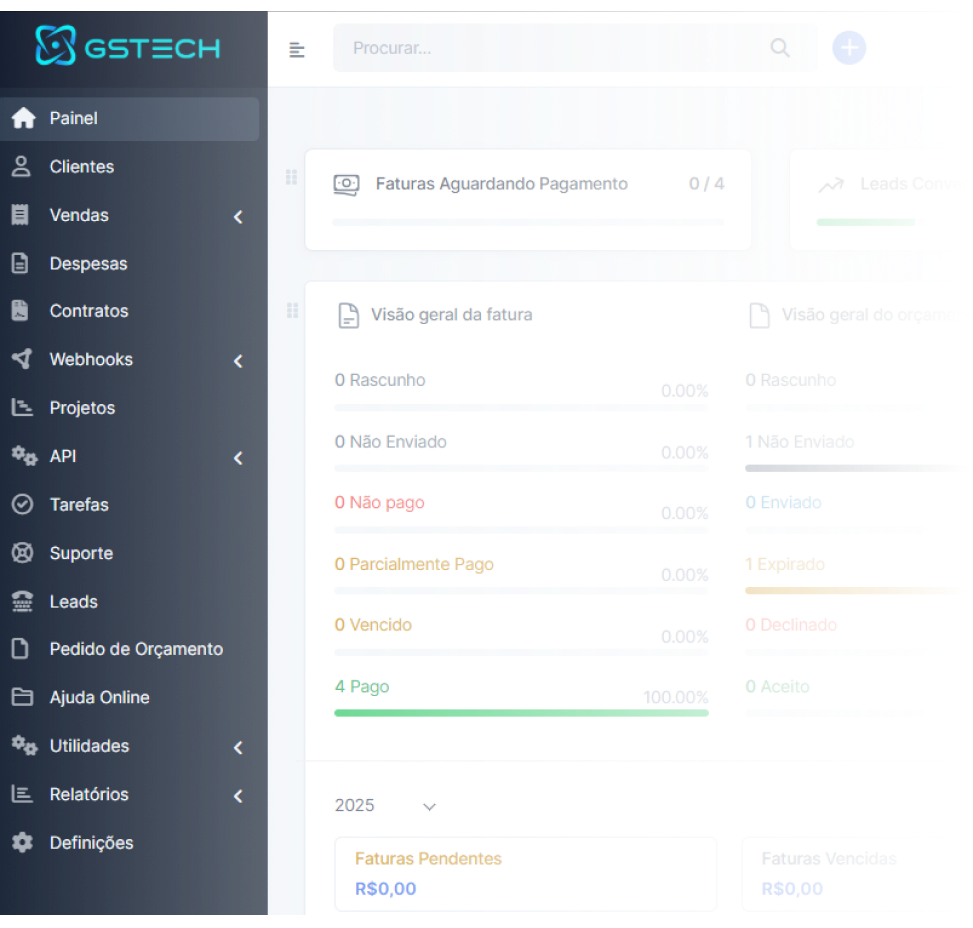Open the Contratos menu item
The height and width of the screenshot is (928, 973).
tap(89, 311)
